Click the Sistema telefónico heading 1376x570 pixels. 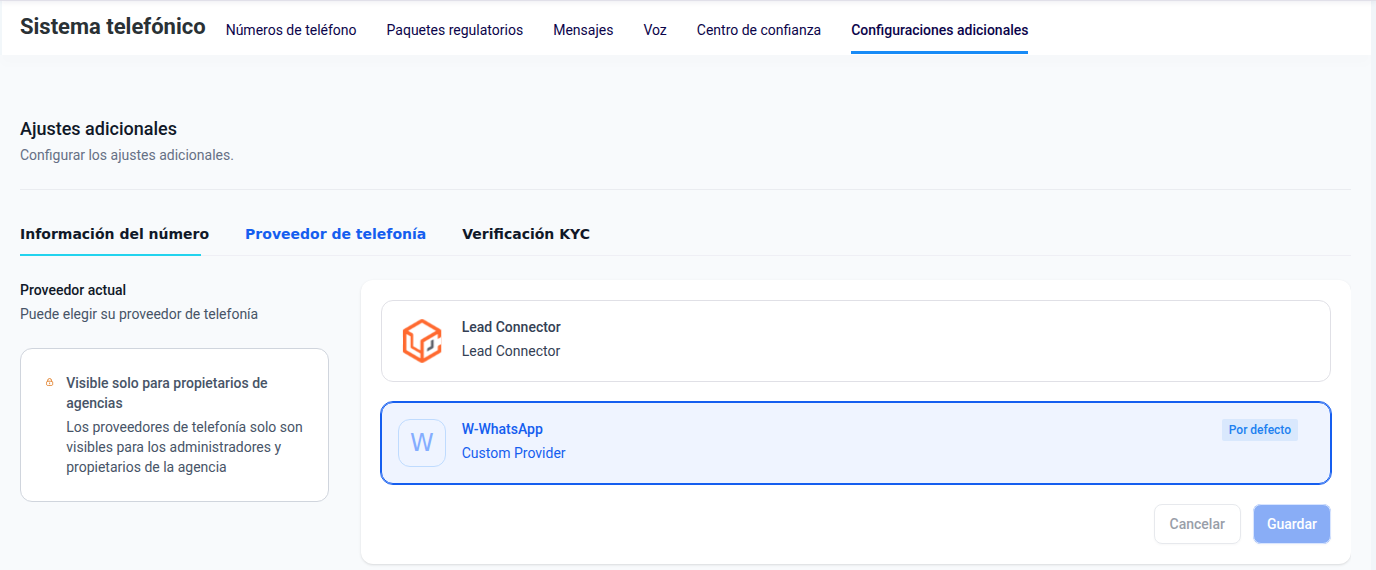(113, 27)
